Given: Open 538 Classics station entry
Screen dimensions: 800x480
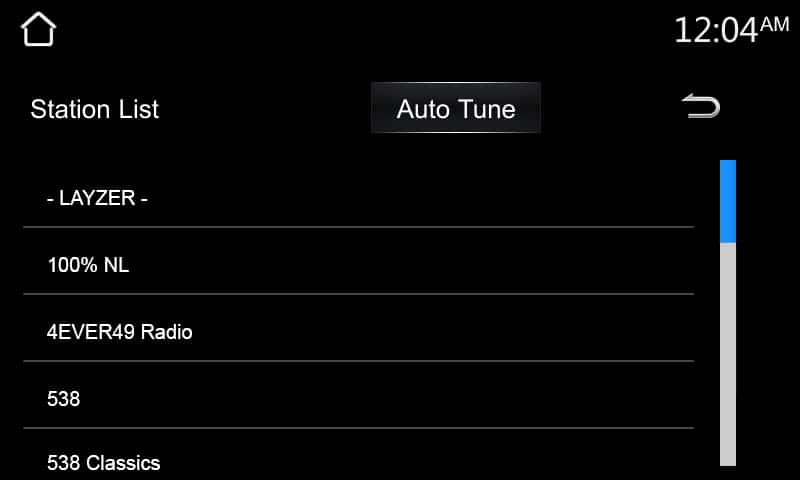Looking at the screenshot, I should (359, 454).
